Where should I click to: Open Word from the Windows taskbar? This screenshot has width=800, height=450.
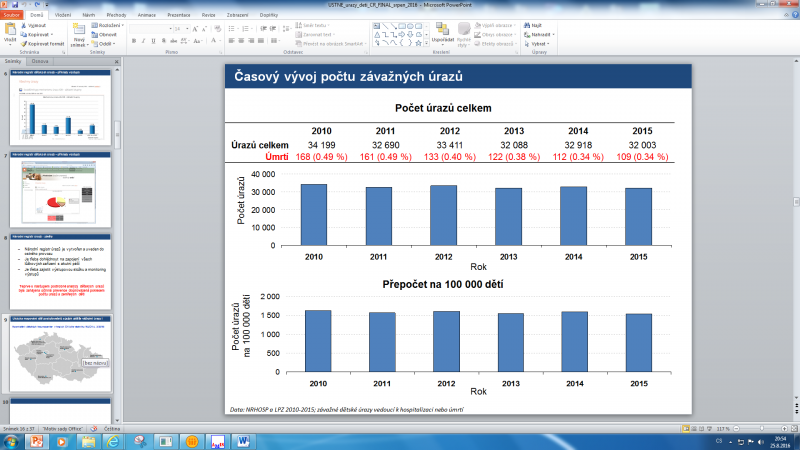(244, 439)
